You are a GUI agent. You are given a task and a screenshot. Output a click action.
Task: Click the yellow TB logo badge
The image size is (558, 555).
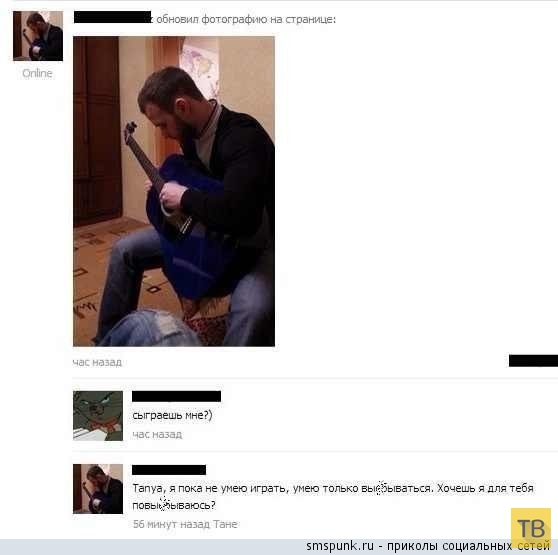(x=531, y=528)
